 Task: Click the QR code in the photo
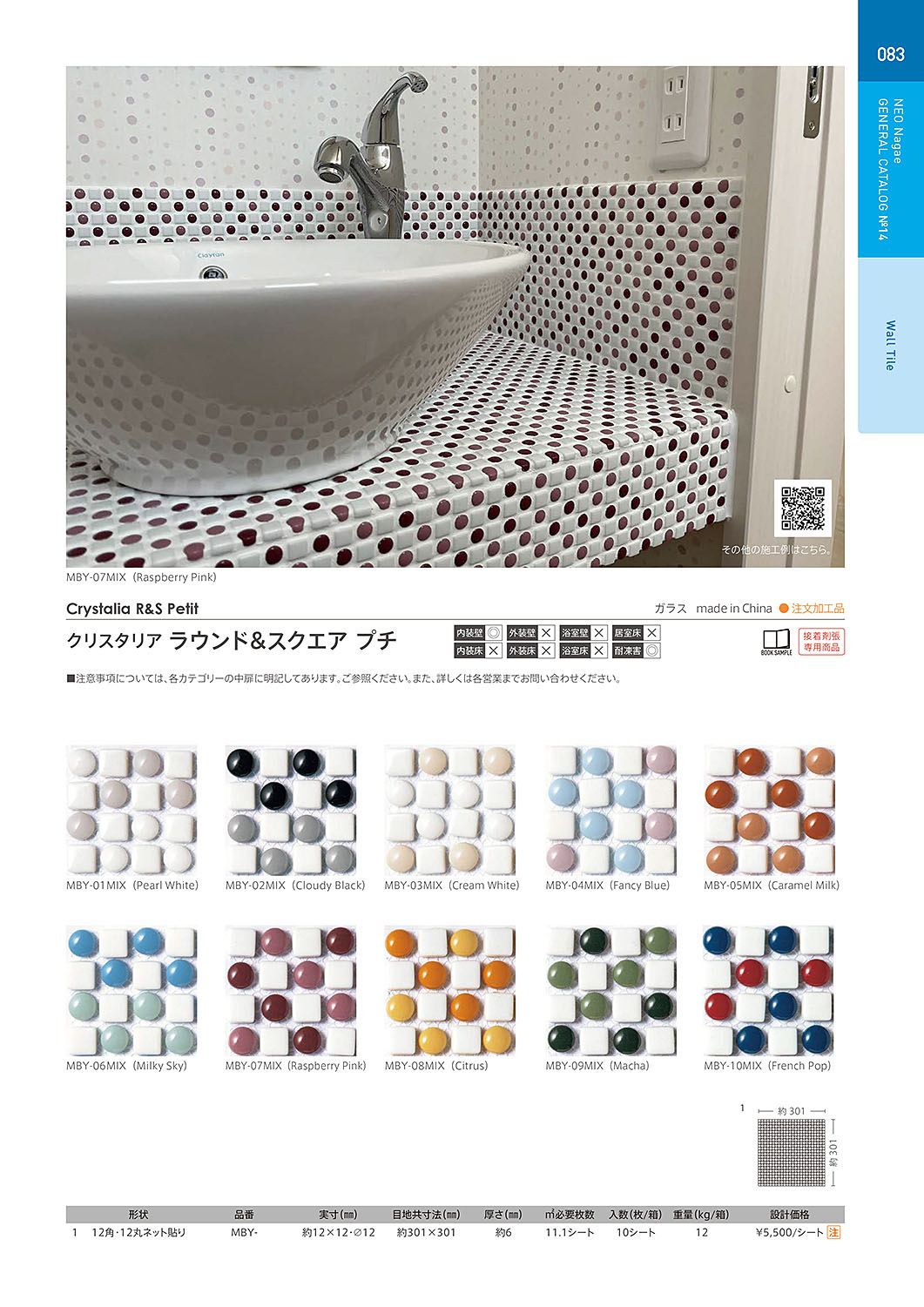coord(802,509)
